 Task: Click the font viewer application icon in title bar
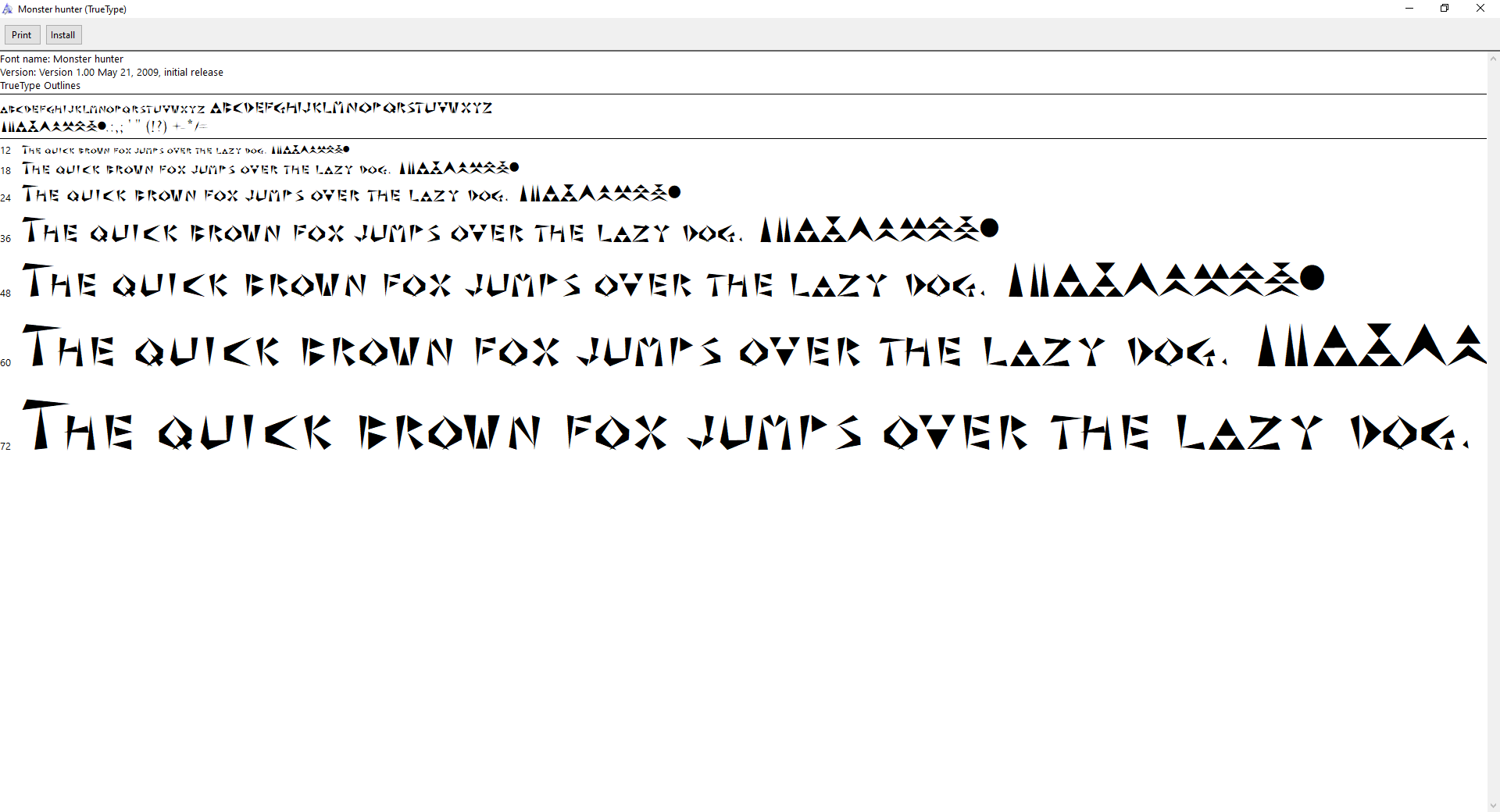[7, 9]
